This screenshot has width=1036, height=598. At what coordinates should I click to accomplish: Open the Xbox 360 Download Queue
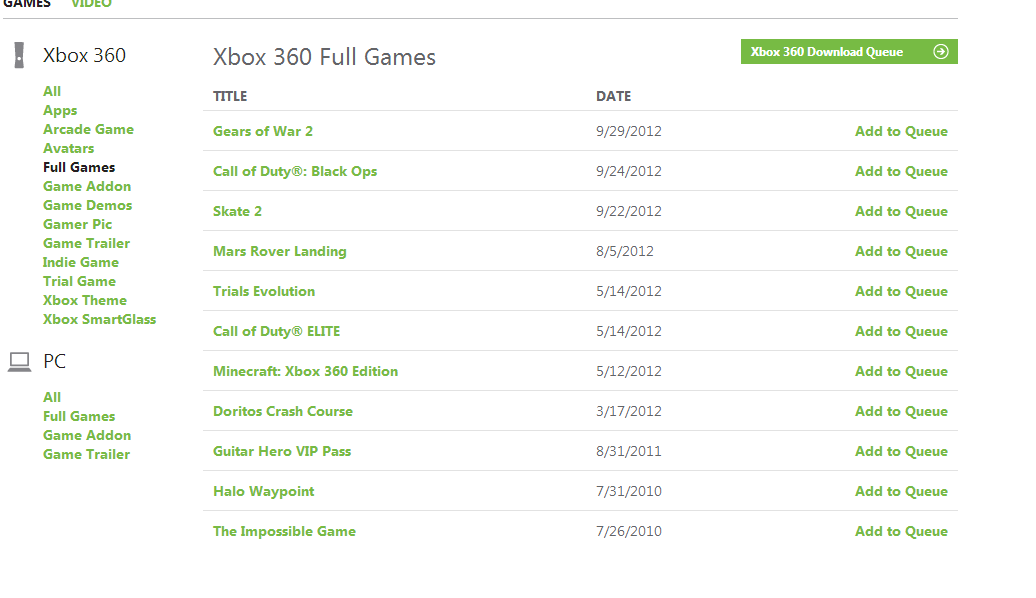[827, 52]
